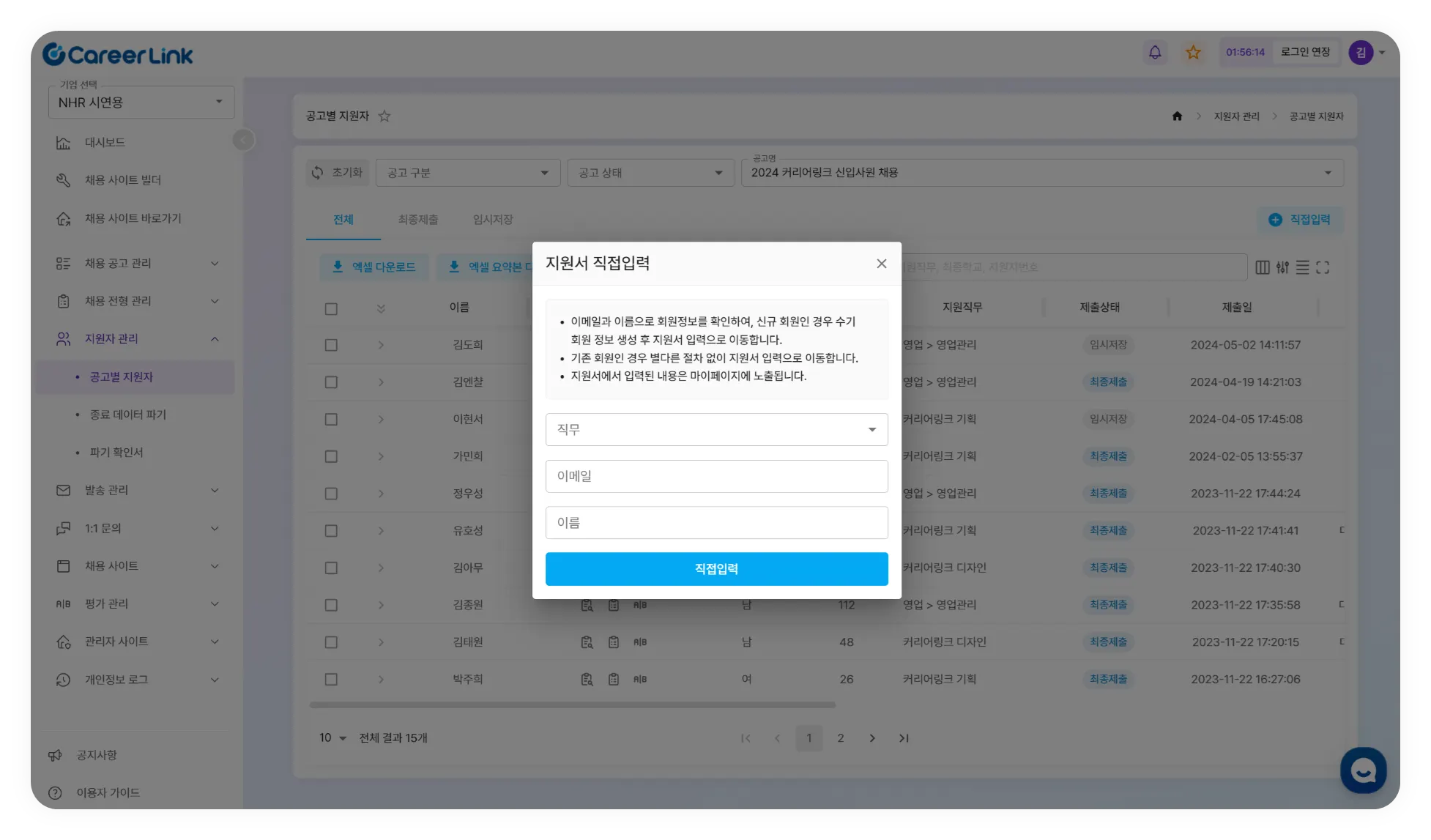Open the chat support bubble
Image resolution: width=1431 pixels, height=840 pixels.
pos(1363,770)
